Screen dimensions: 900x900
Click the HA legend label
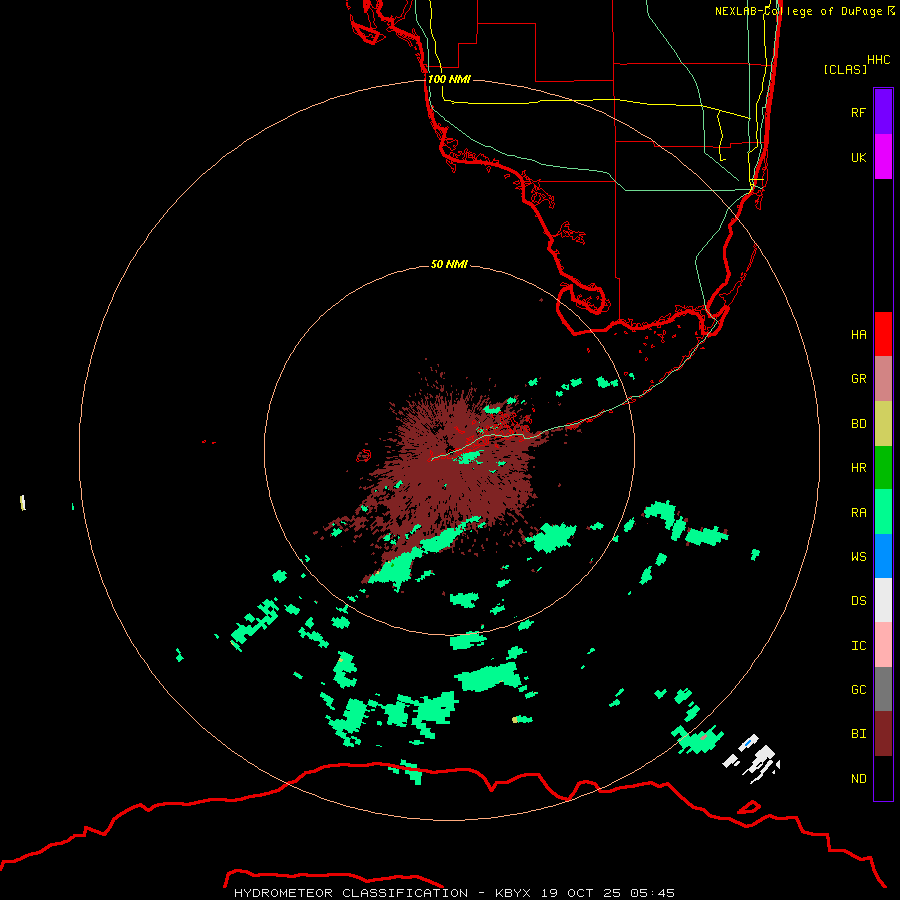point(858,334)
